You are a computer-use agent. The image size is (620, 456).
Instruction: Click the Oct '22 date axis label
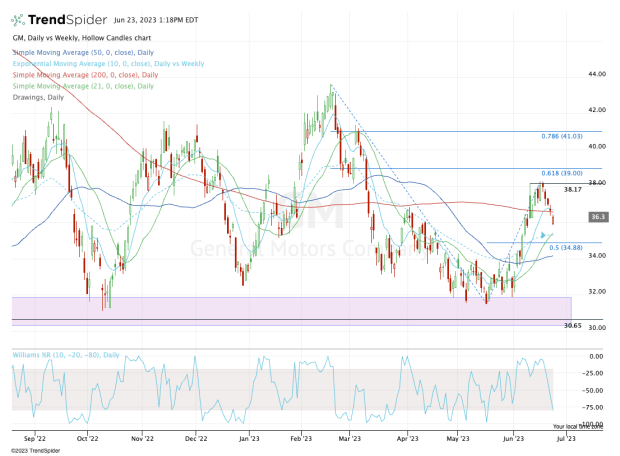click(x=86, y=438)
